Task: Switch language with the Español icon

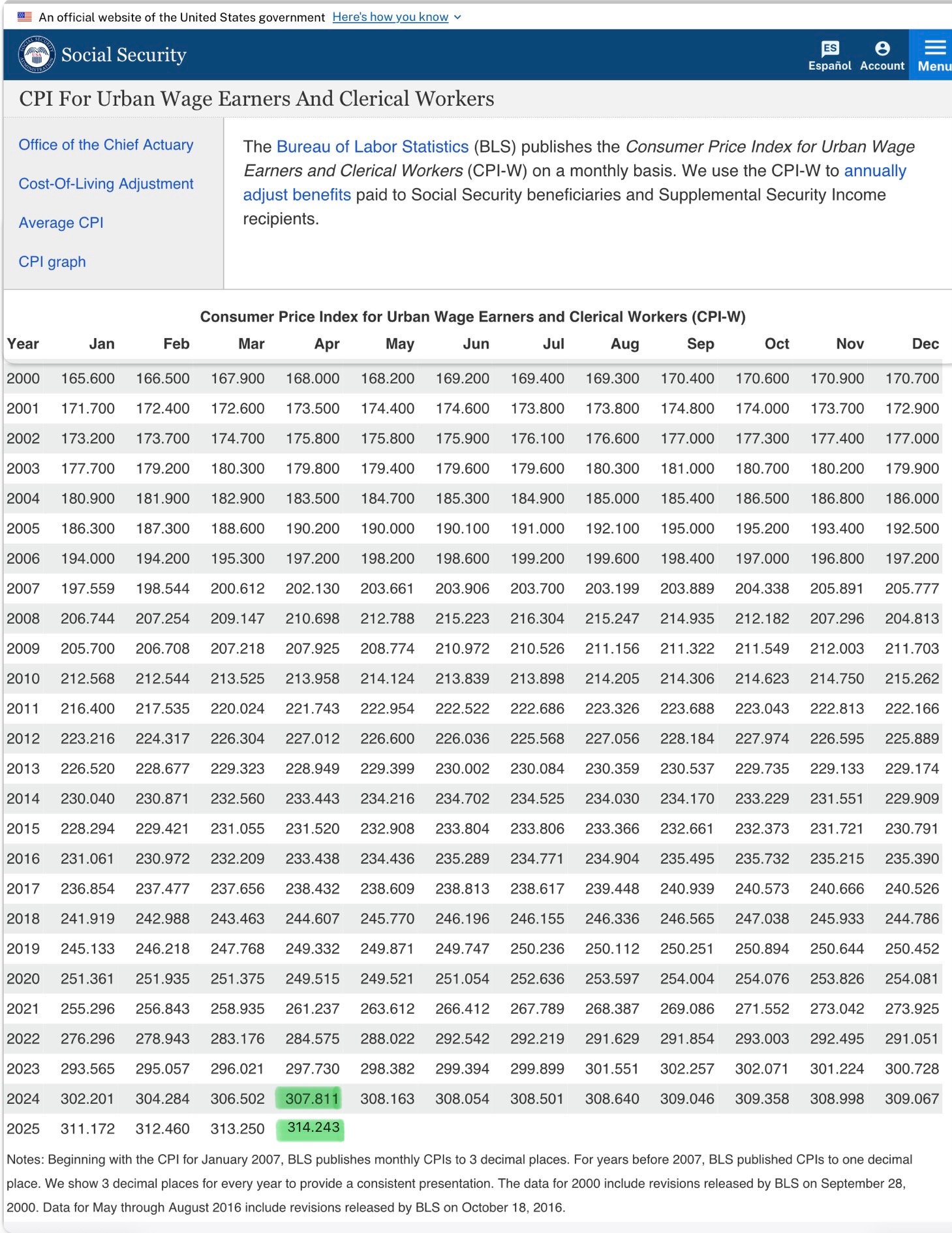Action: click(829, 55)
